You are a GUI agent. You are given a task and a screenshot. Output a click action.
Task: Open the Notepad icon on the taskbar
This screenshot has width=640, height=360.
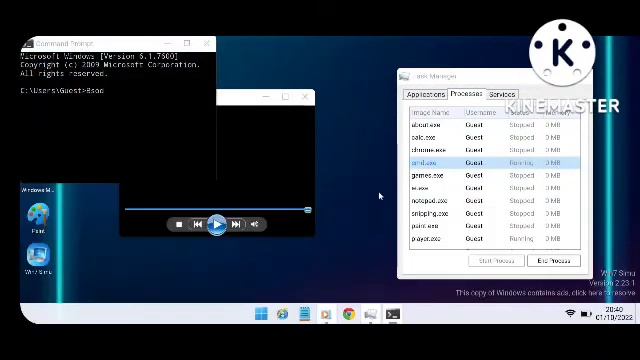point(304,314)
